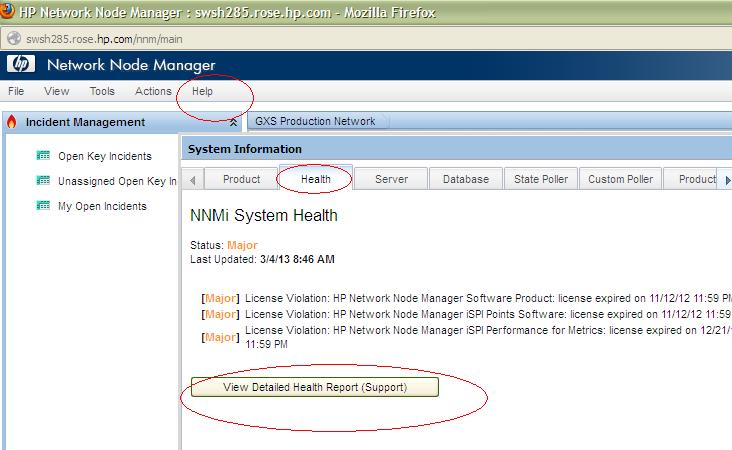
Task: Open the GXS Production Network tab
Action: pyautogui.click(x=315, y=122)
